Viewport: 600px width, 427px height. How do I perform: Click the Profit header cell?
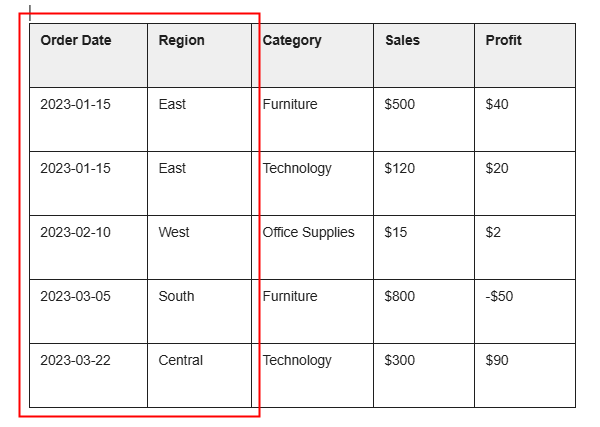point(503,41)
